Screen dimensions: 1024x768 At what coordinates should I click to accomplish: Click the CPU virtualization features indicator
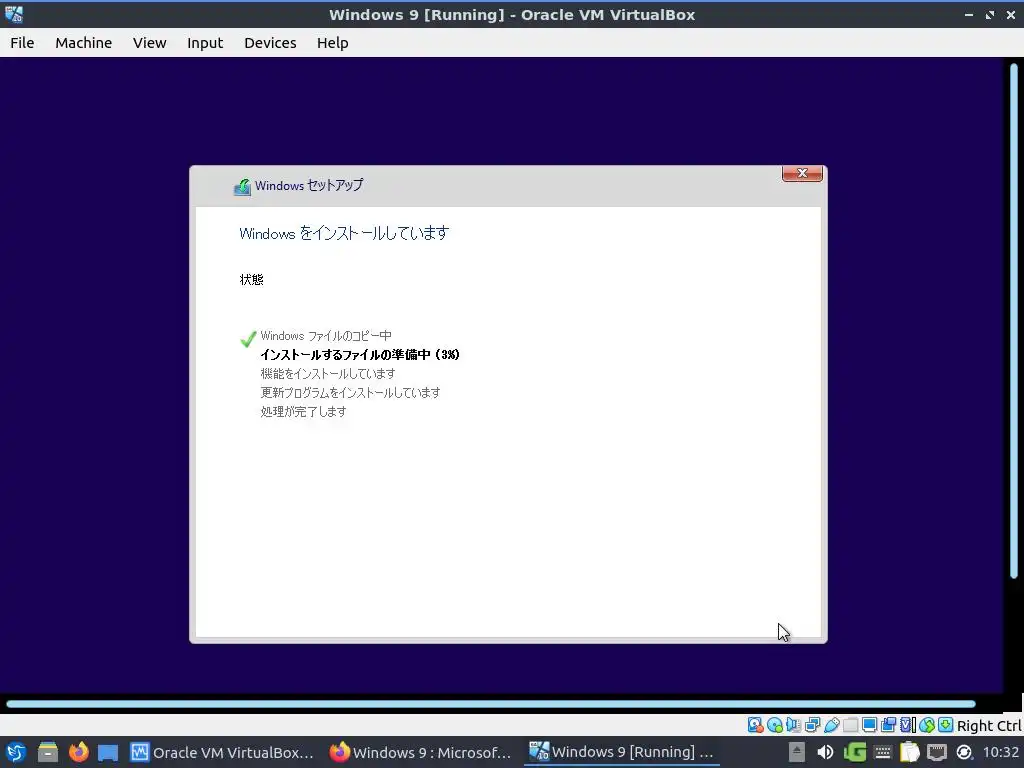pos(908,725)
